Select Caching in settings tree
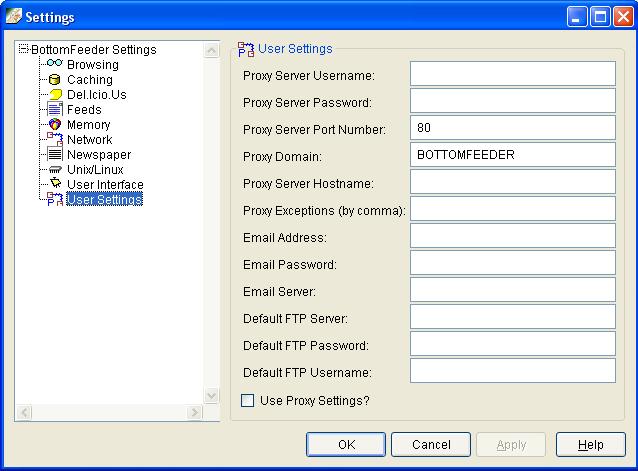 point(90,80)
